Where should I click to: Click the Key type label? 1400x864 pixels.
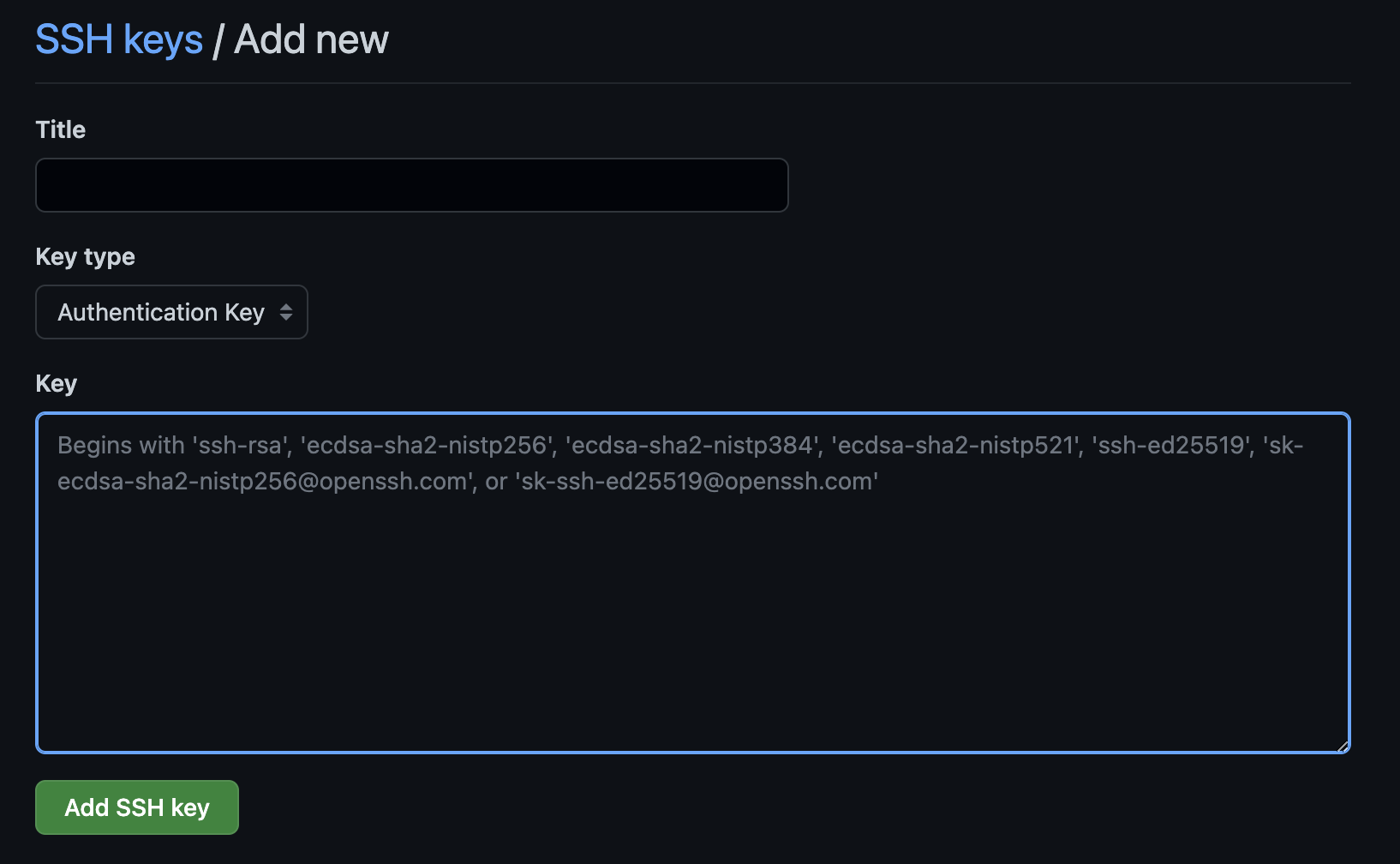point(84,256)
